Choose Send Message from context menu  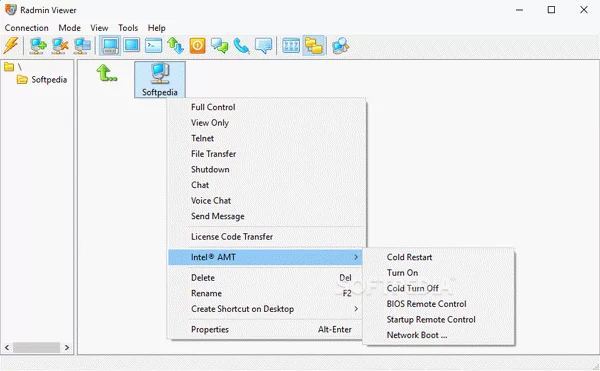click(266, 216)
